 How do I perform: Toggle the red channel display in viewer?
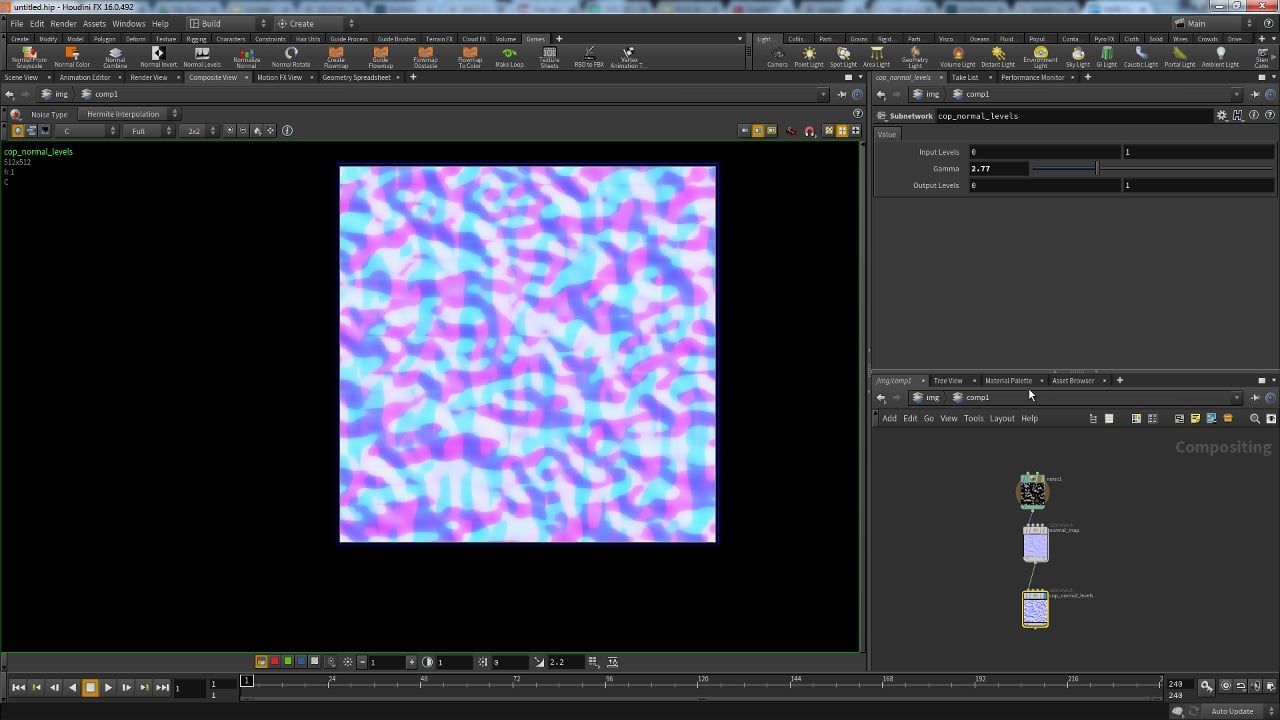[274, 661]
